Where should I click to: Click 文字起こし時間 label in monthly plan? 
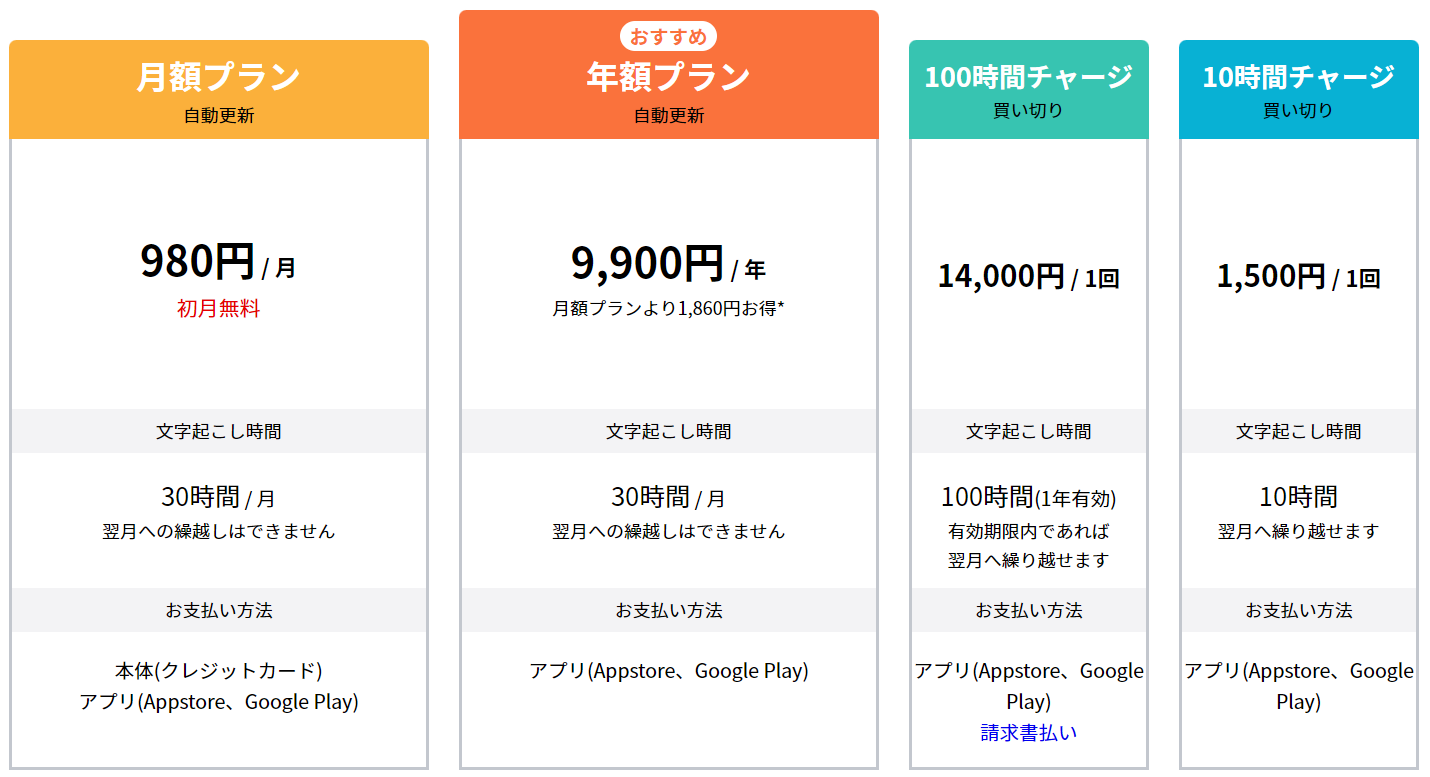pos(219,431)
